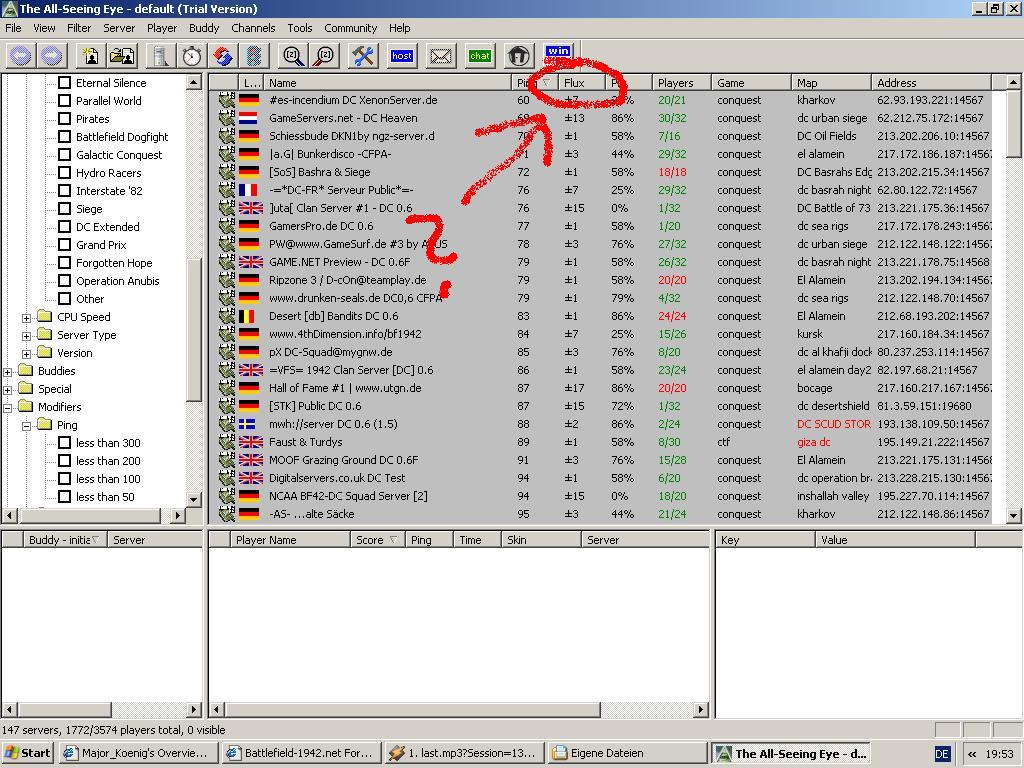Expand the Version folder node
1024x768 pixels.
pyautogui.click(x=26, y=353)
